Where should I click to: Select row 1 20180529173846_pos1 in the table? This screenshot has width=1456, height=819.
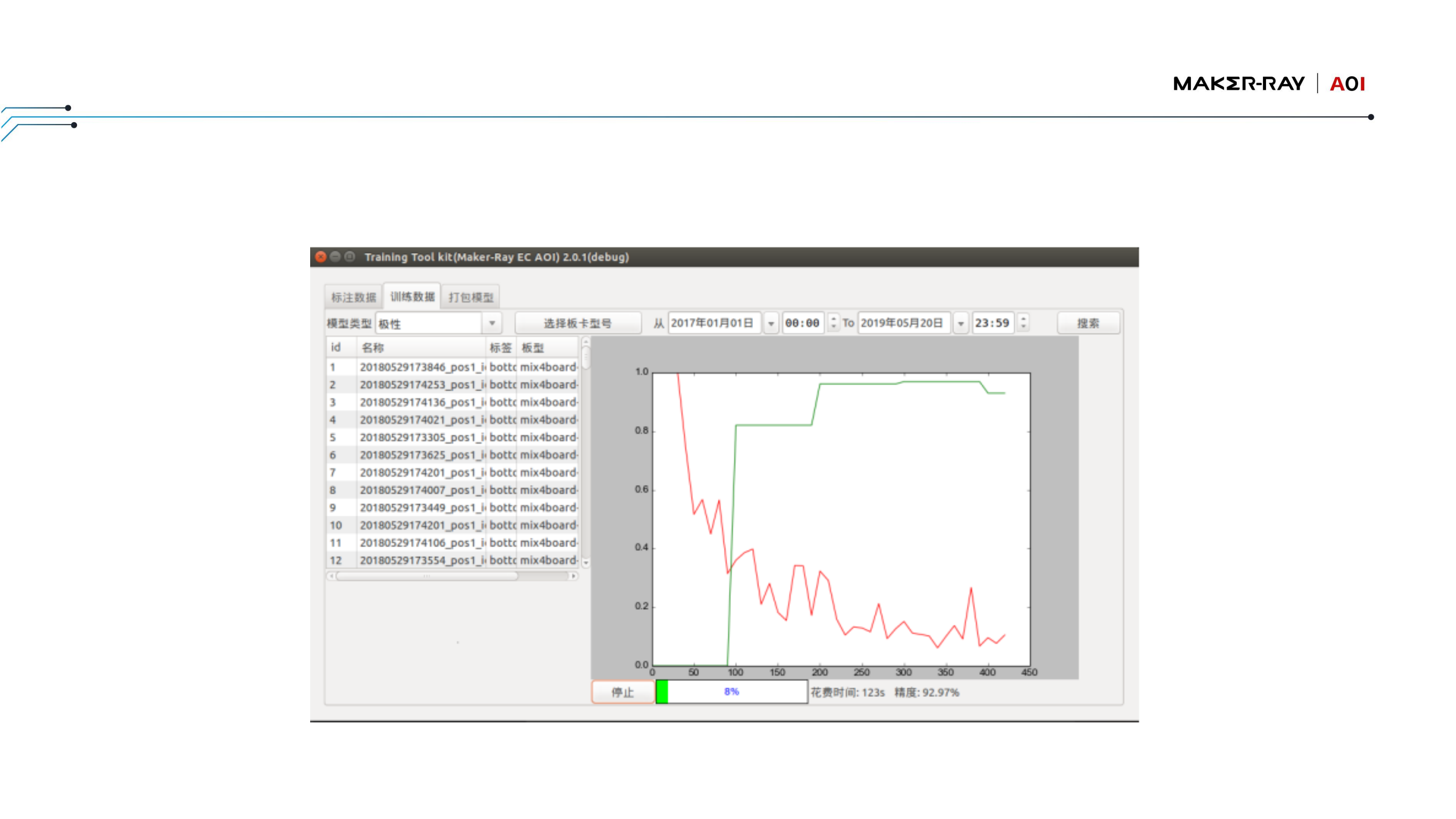[421, 367]
